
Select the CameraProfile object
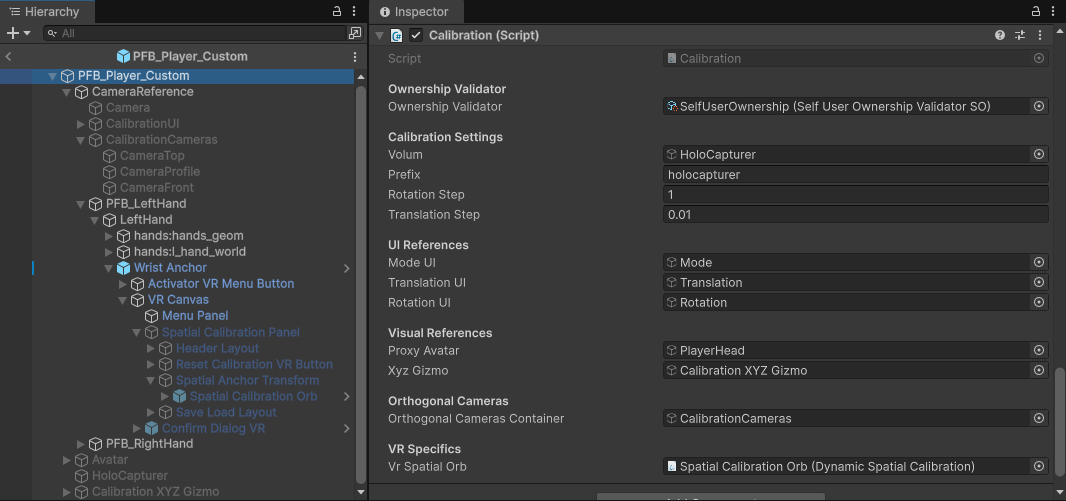pyautogui.click(x=160, y=171)
